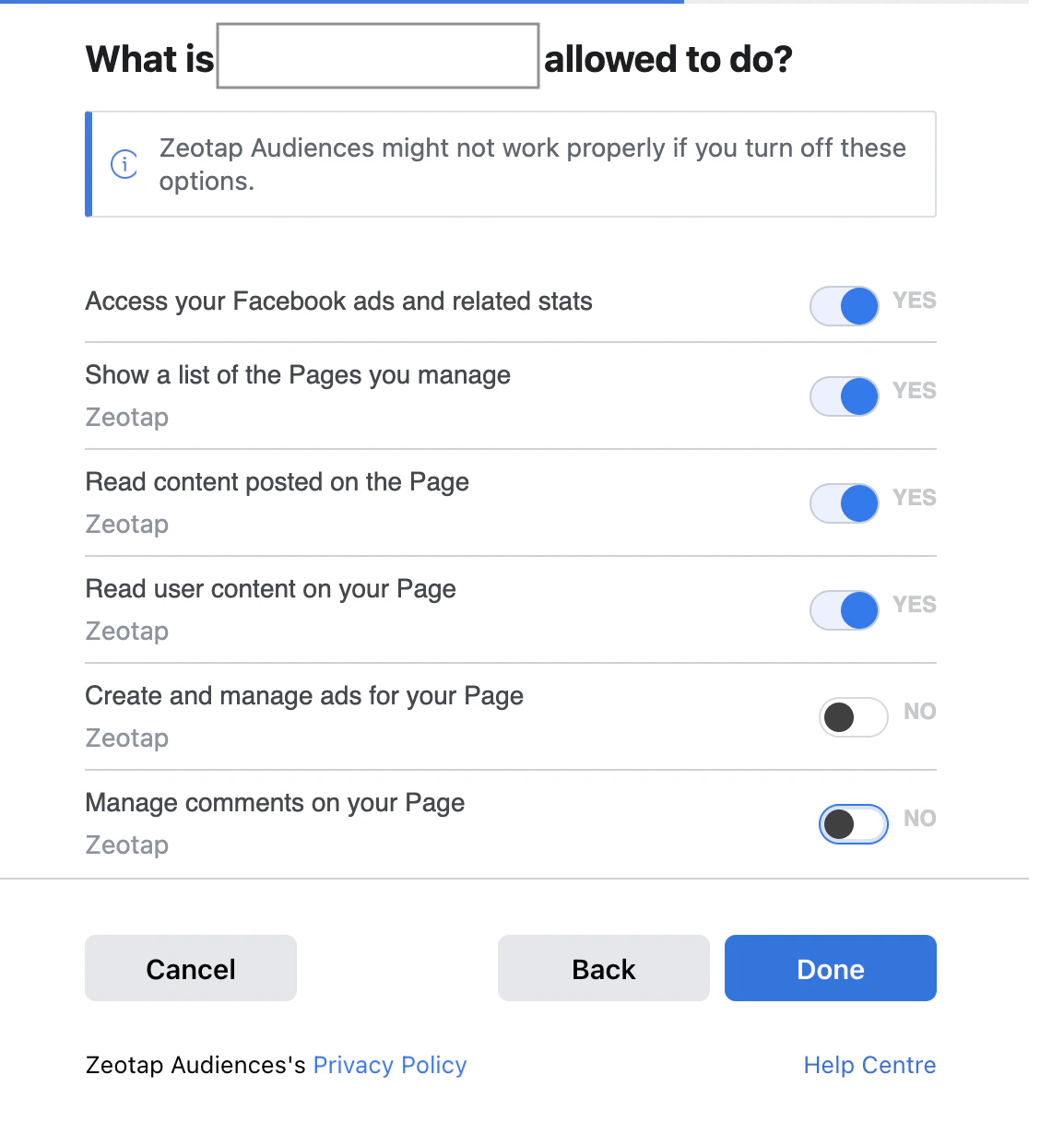Turn off Show a list of Pages toggle
Viewport: 1064px width, 1134px height.
tap(845, 396)
